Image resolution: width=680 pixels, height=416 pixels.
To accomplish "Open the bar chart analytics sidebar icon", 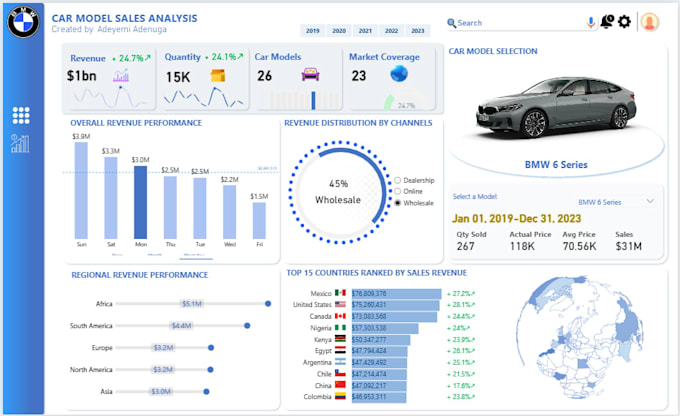I will 20,144.
